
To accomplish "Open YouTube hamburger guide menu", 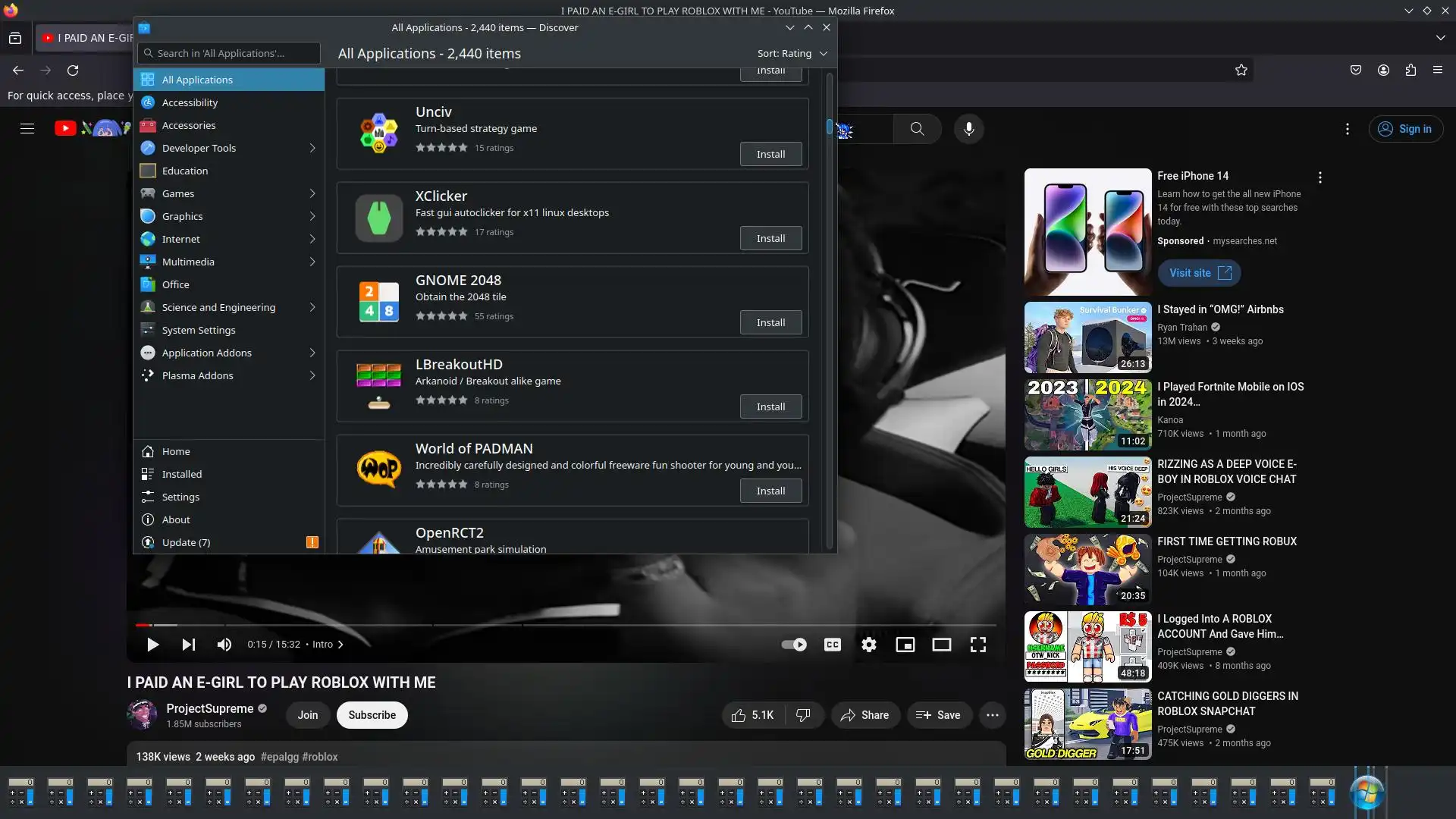I will [27, 129].
